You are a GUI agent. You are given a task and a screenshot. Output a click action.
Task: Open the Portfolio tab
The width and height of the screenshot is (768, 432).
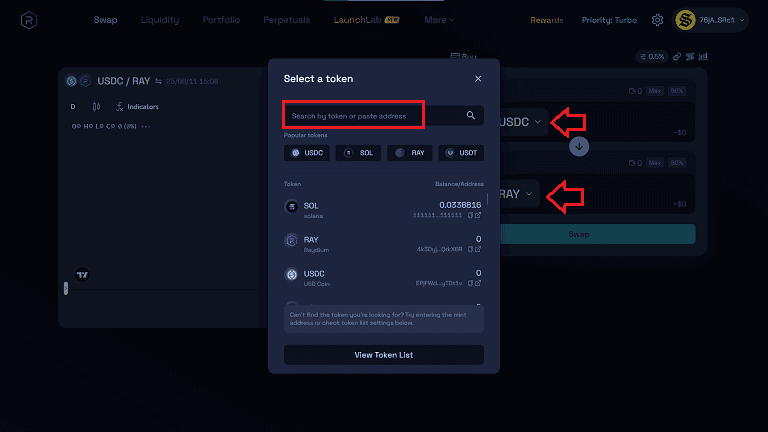(x=221, y=20)
